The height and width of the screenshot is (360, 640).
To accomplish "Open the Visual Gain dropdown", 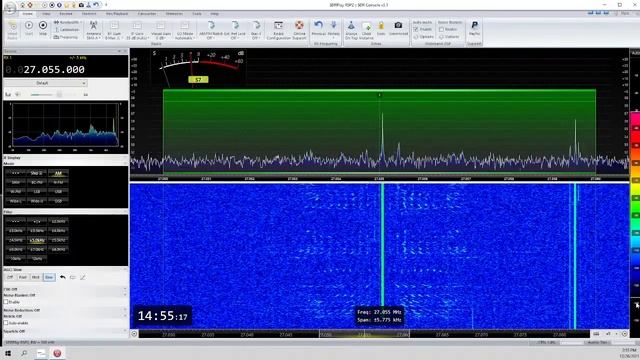I will 161,30.
